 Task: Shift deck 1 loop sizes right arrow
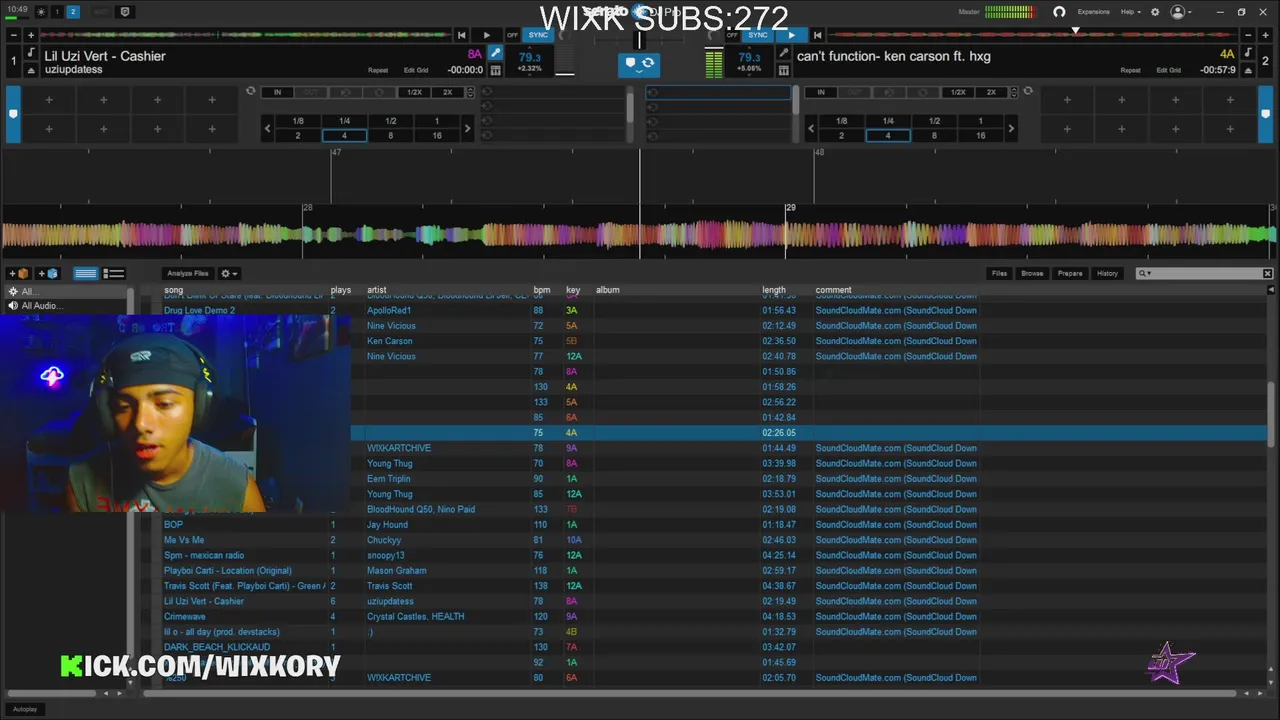[467, 128]
